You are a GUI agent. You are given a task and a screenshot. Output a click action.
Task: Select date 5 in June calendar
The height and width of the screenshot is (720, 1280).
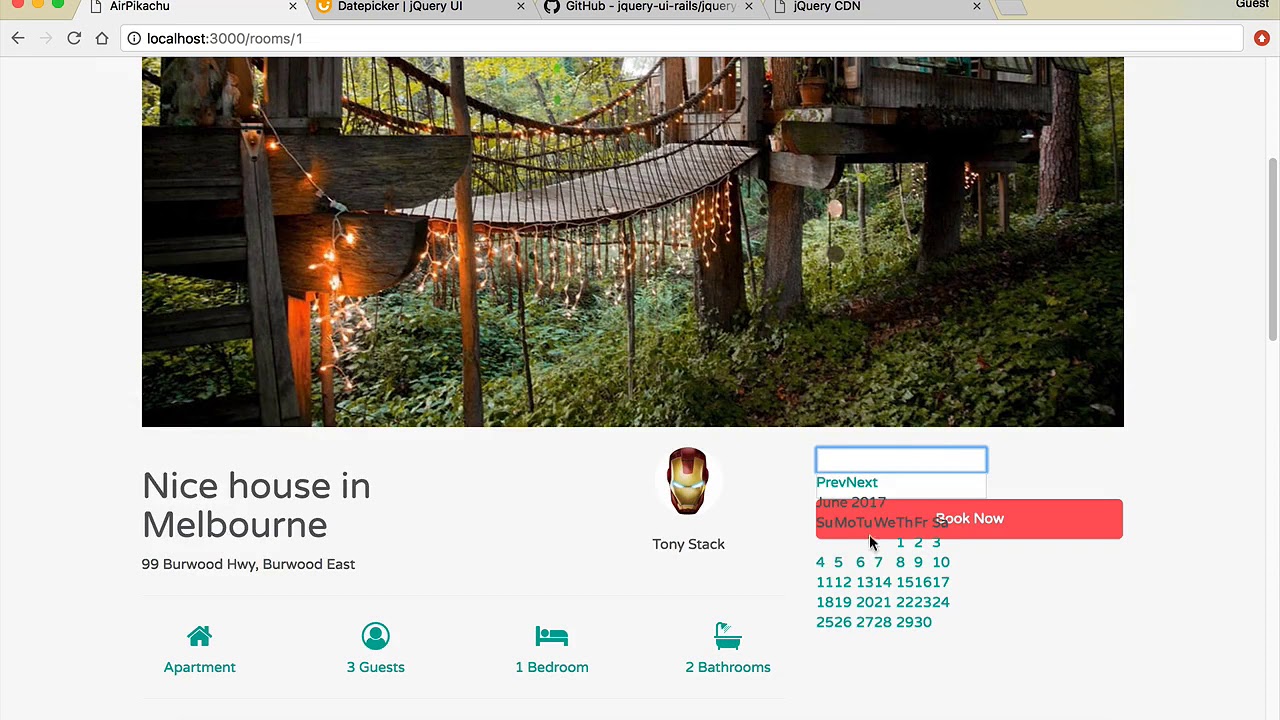[x=838, y=562]
